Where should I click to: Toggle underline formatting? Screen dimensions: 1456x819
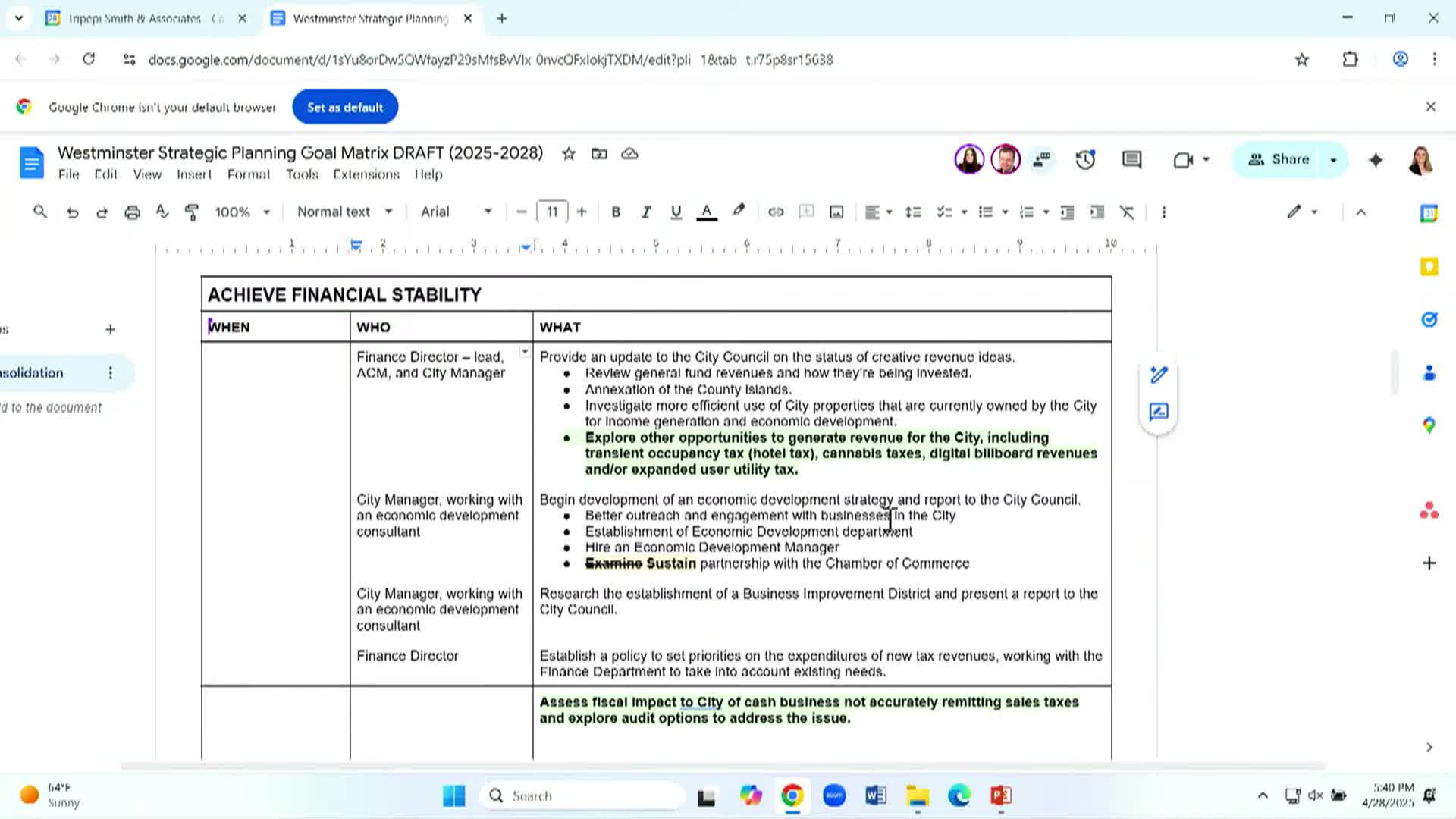(x=676, y=212)
